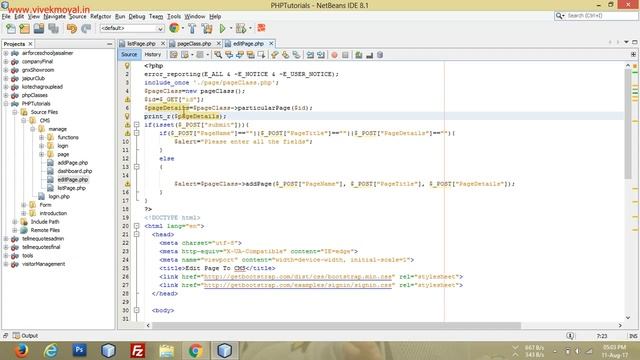Click the editor vertical scrollbar thumb
Screen dimensions: 640x360
[628, 124]
